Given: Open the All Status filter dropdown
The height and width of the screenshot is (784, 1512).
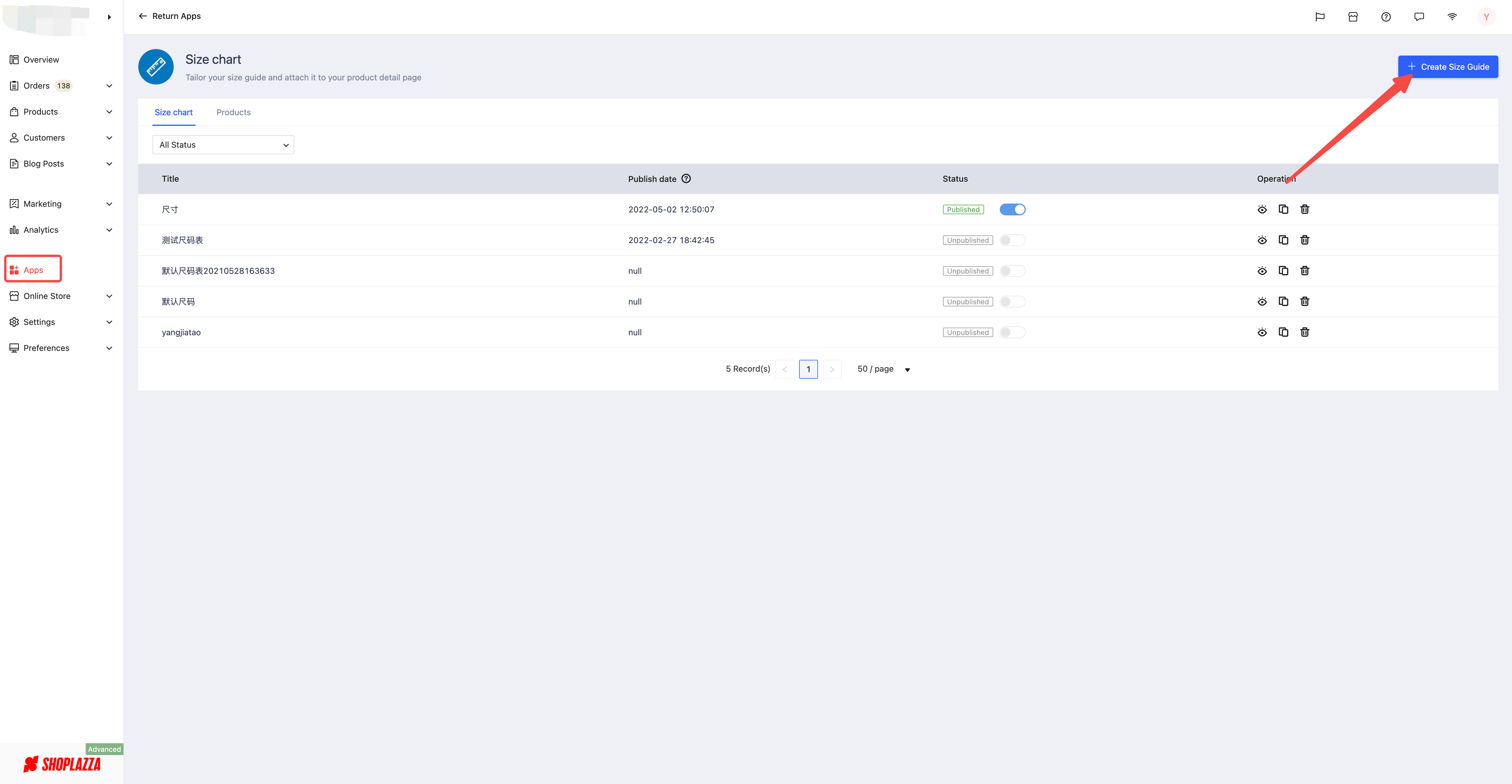Looking at the screenshot, I should tap(223, 145).
